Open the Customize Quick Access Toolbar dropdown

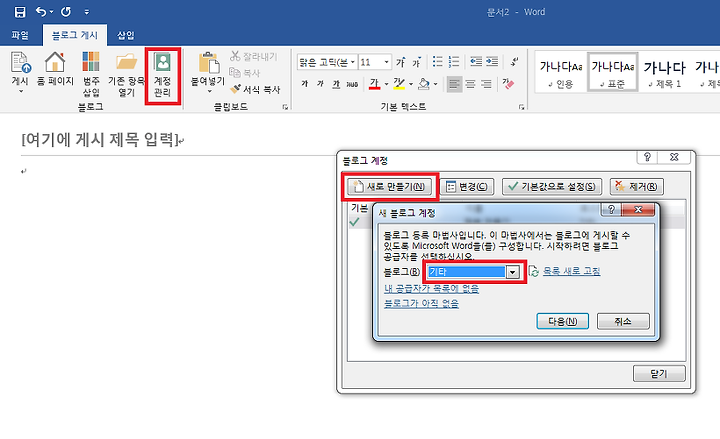coord(87,12)
